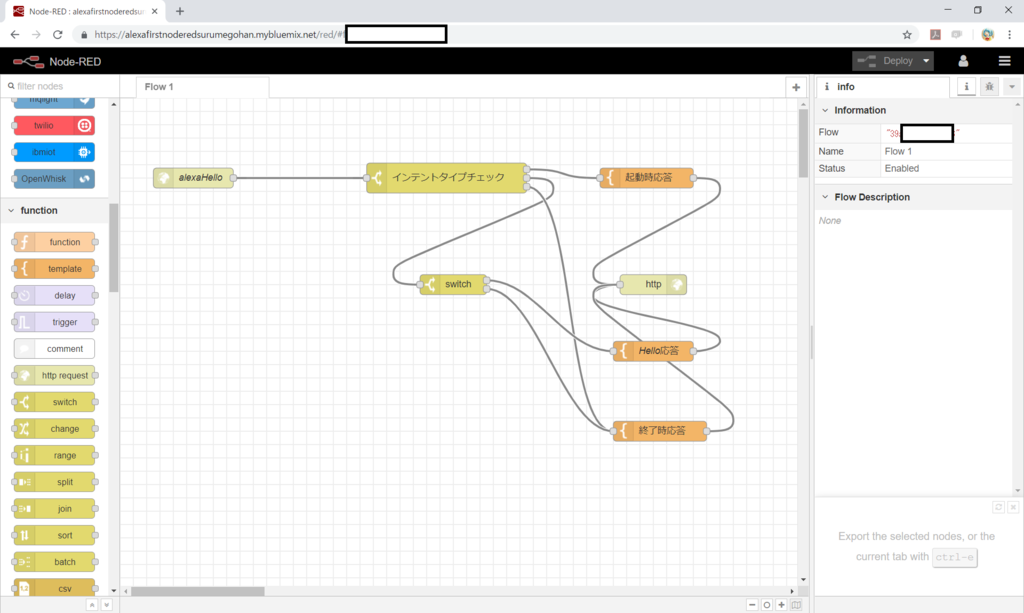Open the Deploy options dropdown arrow
This screenshot has height=613, width=1024.
click(926, 61)
